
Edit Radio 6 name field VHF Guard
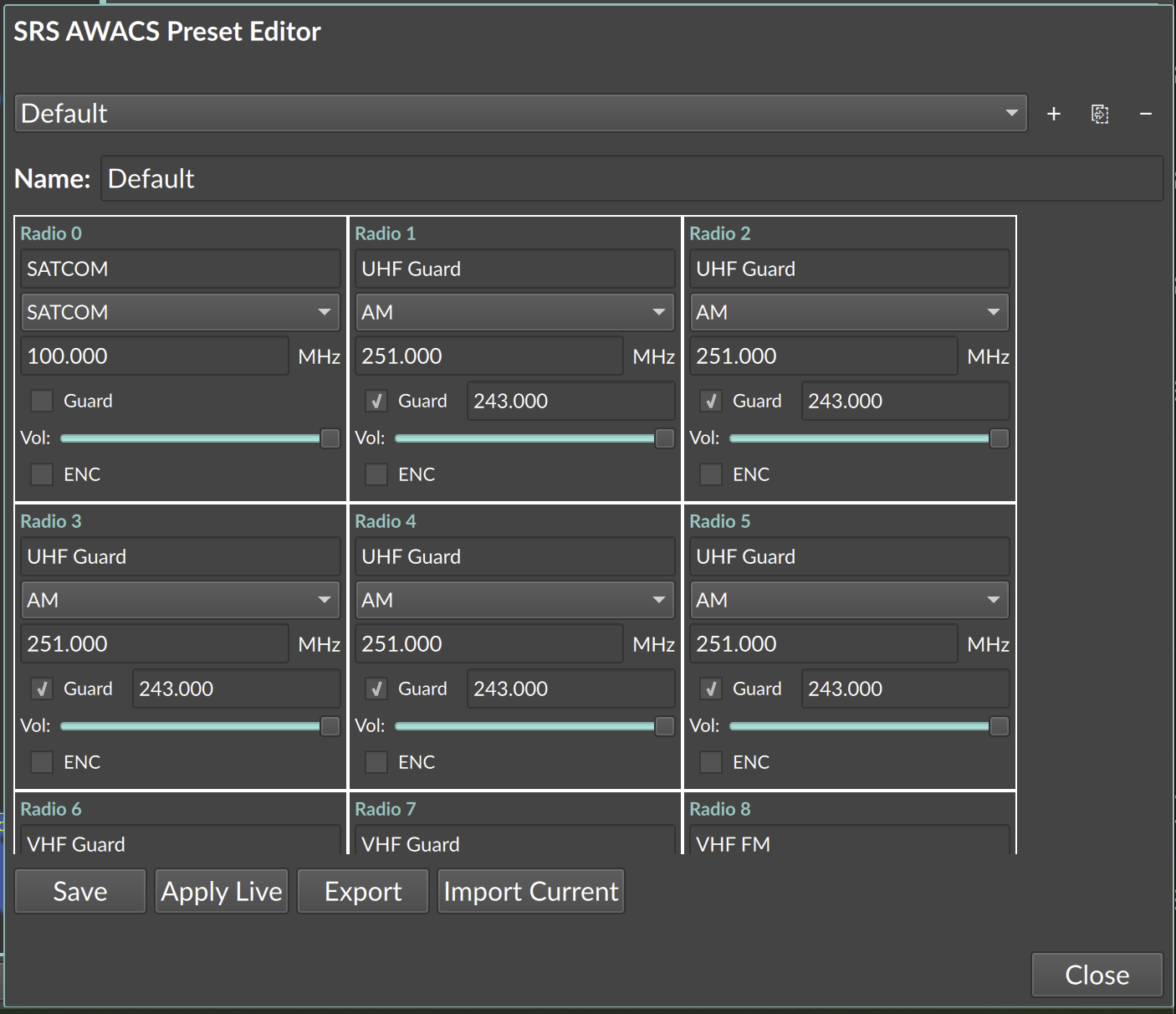pos(180,841)
